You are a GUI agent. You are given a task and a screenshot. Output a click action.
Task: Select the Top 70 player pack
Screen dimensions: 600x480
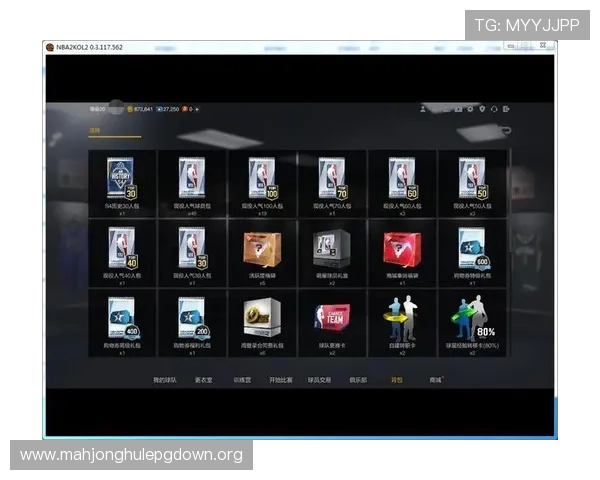click(332, 179)
